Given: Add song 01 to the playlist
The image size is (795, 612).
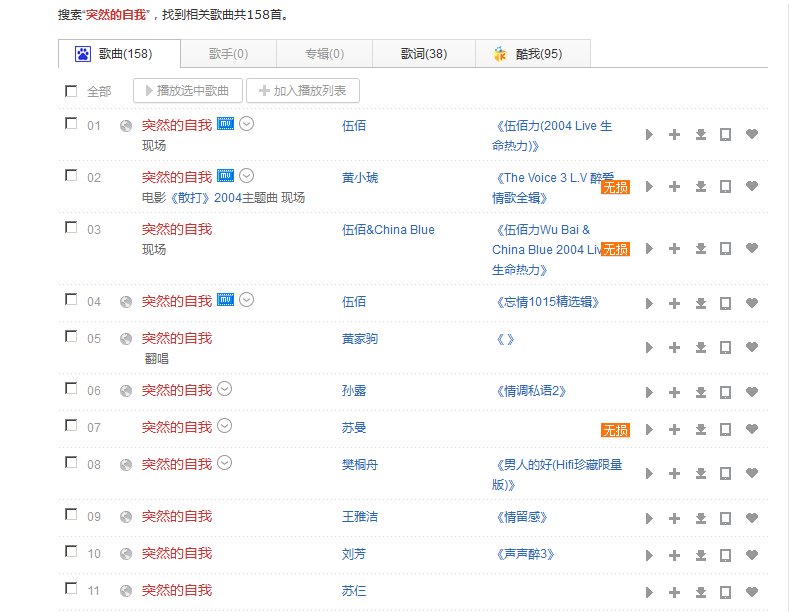Looking at the screenshot, I should (x=674, y=135).
